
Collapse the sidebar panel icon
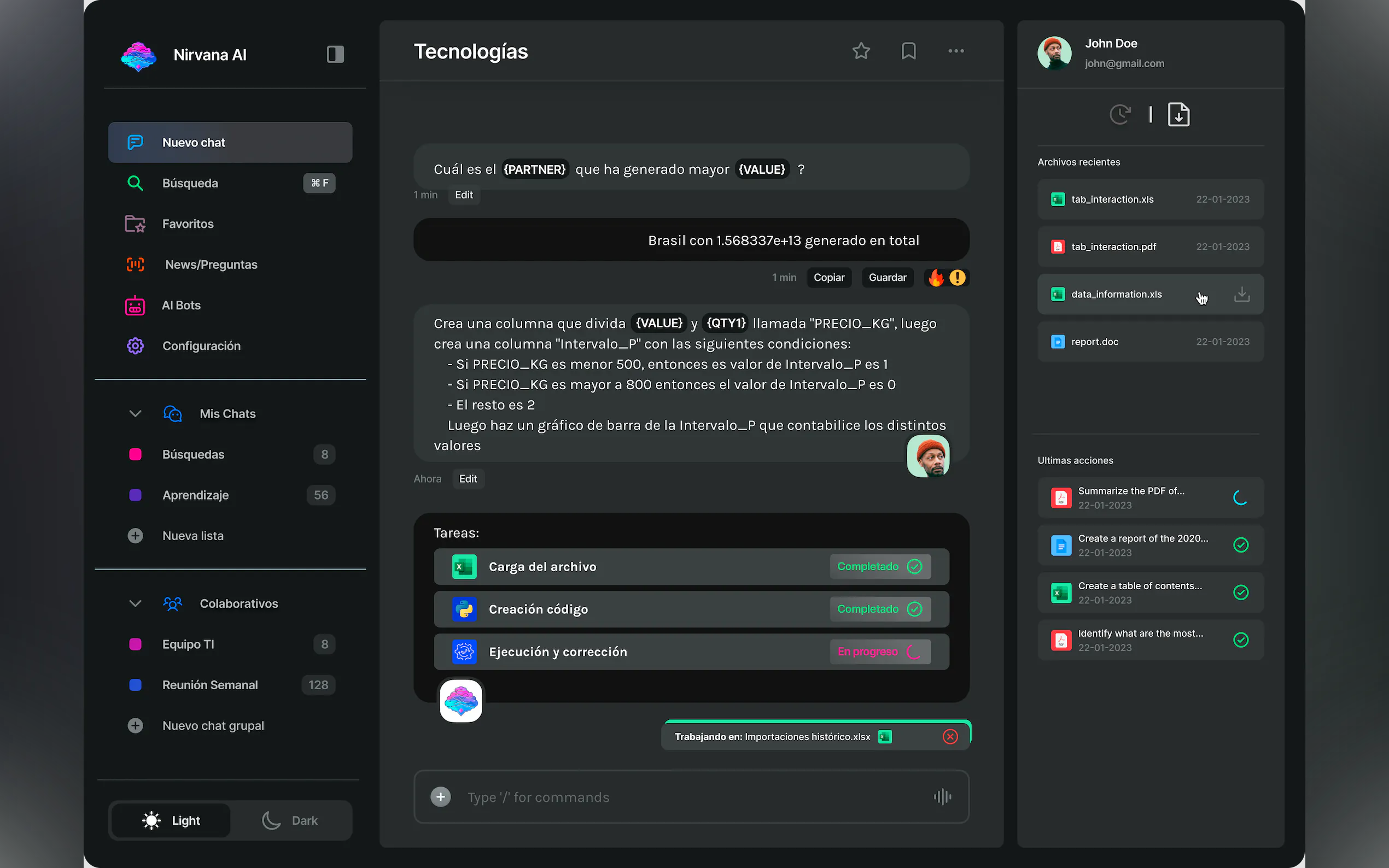335,55
